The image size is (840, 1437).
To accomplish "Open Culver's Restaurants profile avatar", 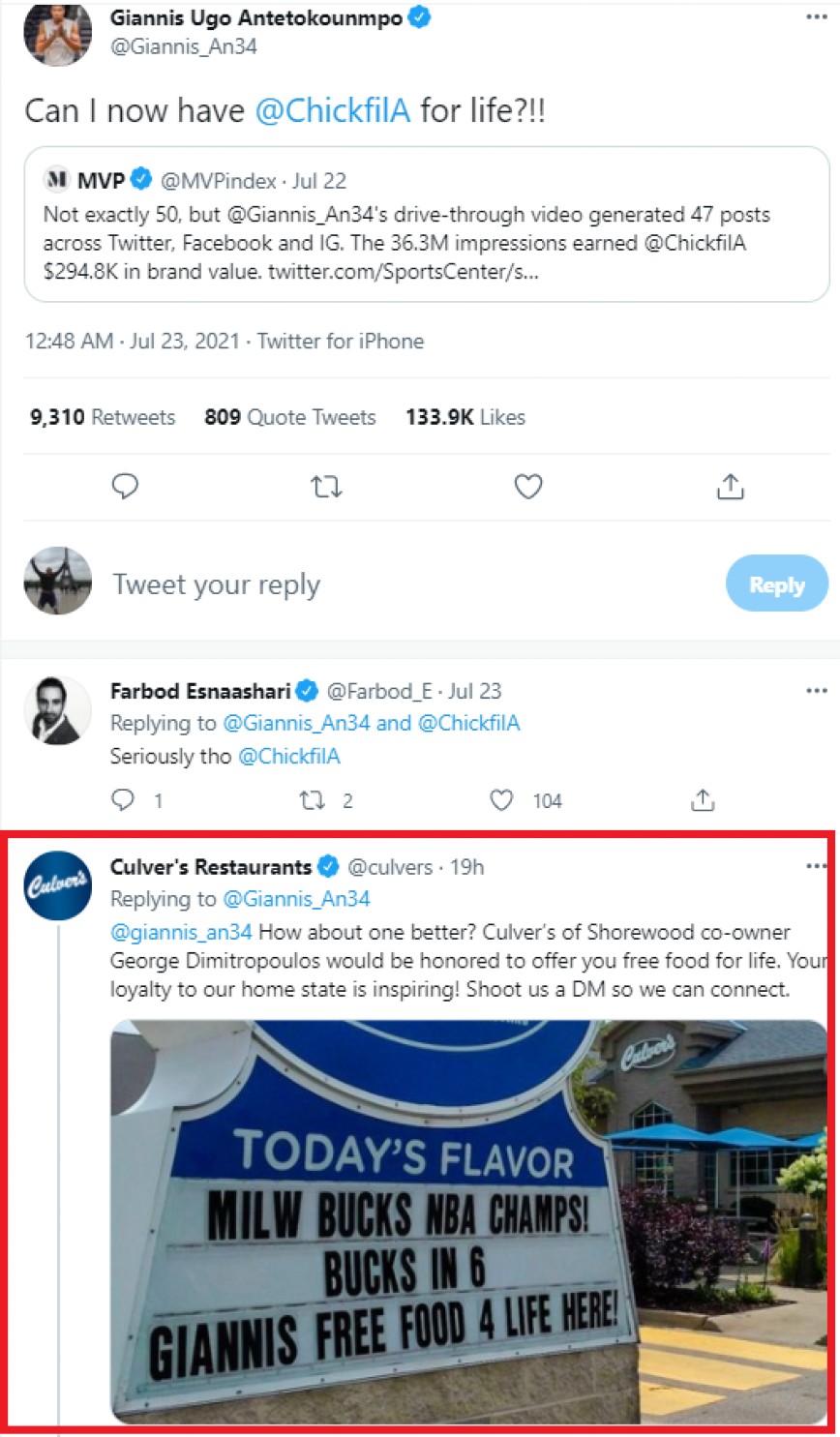I will pos(57,884).
